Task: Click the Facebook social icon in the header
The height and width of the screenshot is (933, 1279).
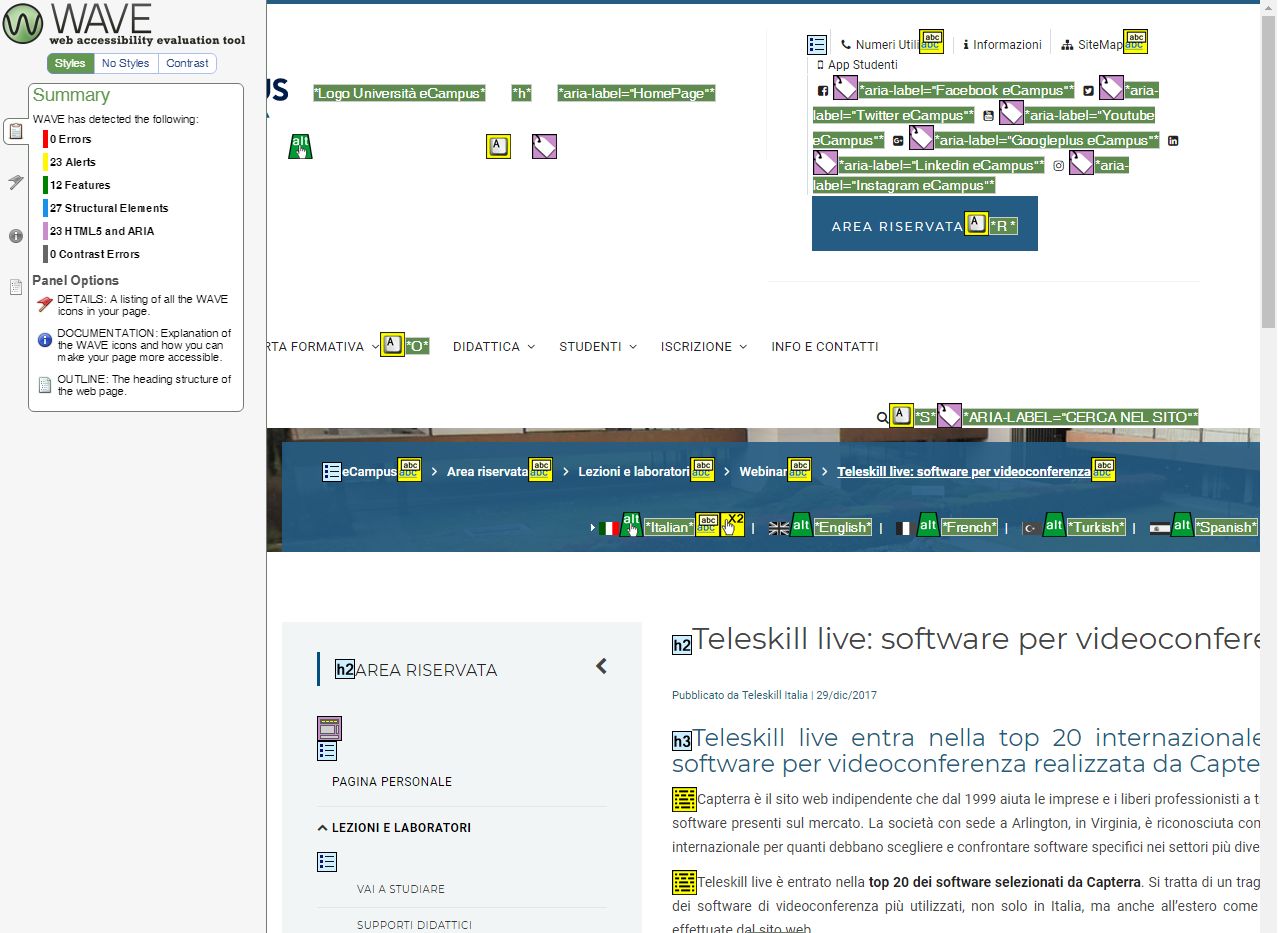Action: (x=823, y=91)
